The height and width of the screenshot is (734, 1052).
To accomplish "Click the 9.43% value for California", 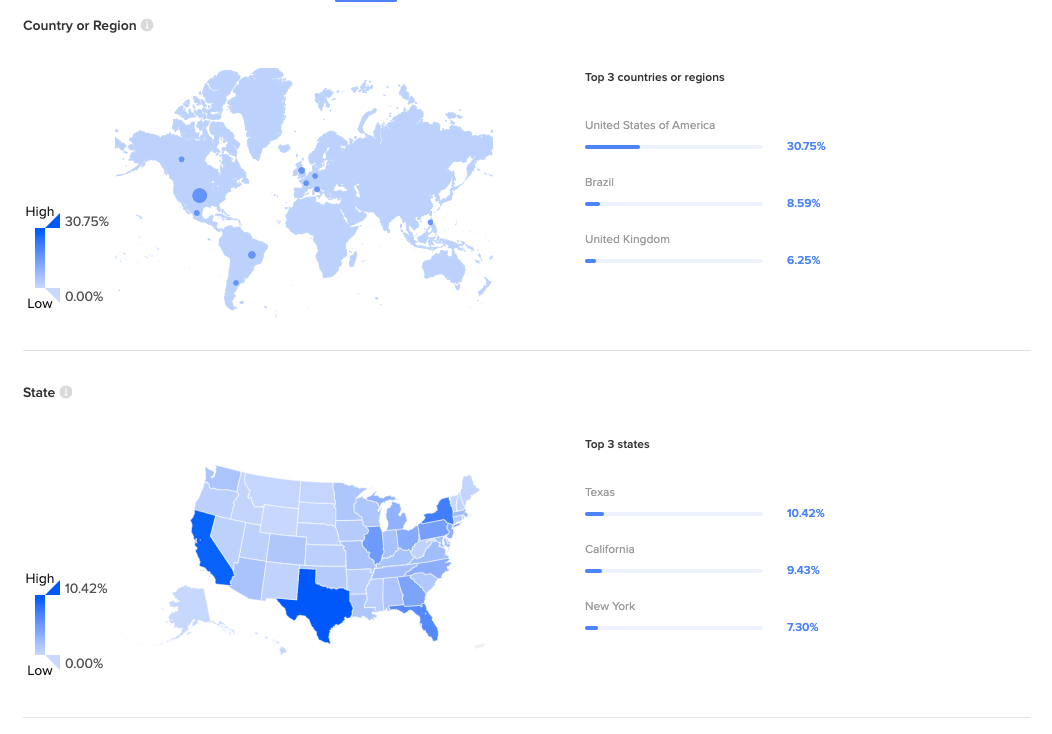I will pos(803,570).
